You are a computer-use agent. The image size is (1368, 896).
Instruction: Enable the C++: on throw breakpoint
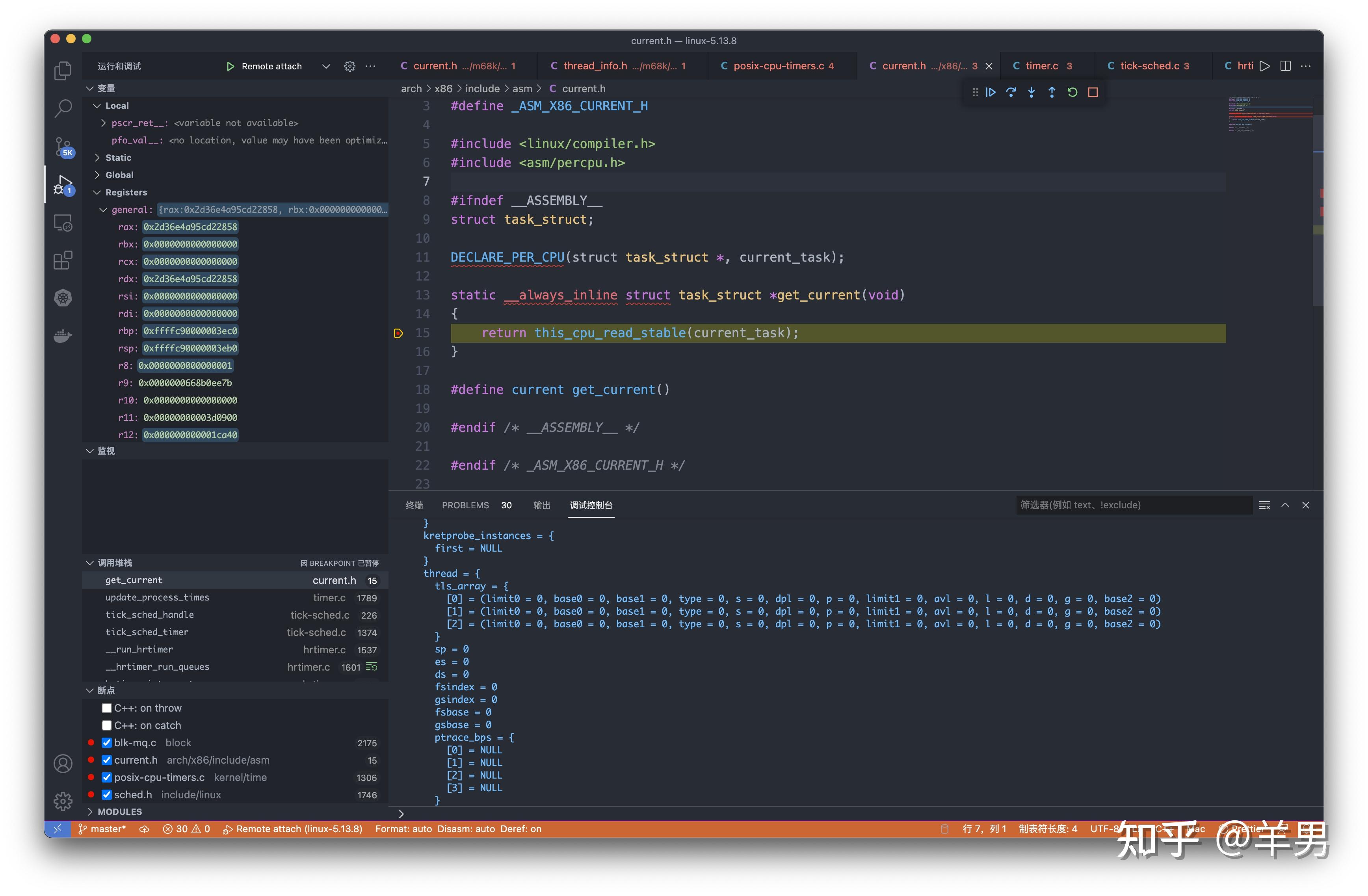click(106, 708)
